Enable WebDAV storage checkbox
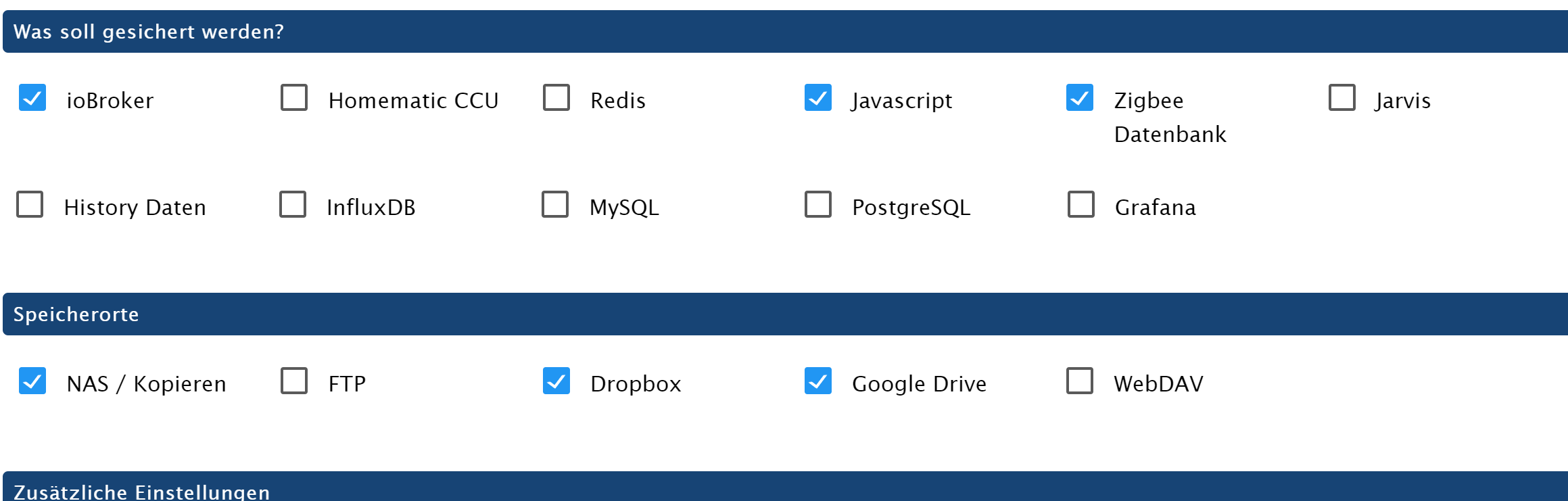 point(1080,381)
